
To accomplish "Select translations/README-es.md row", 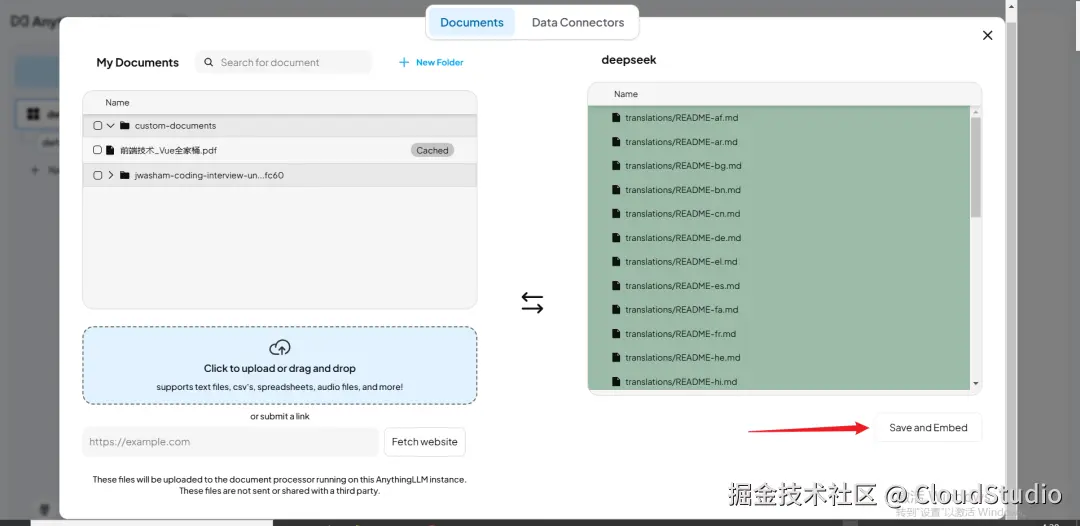I will point(779,286).
